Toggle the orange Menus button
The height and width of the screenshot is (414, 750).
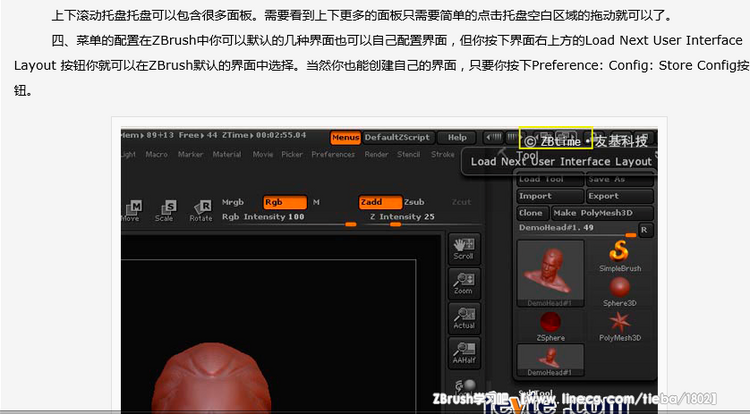click(345, 138)
